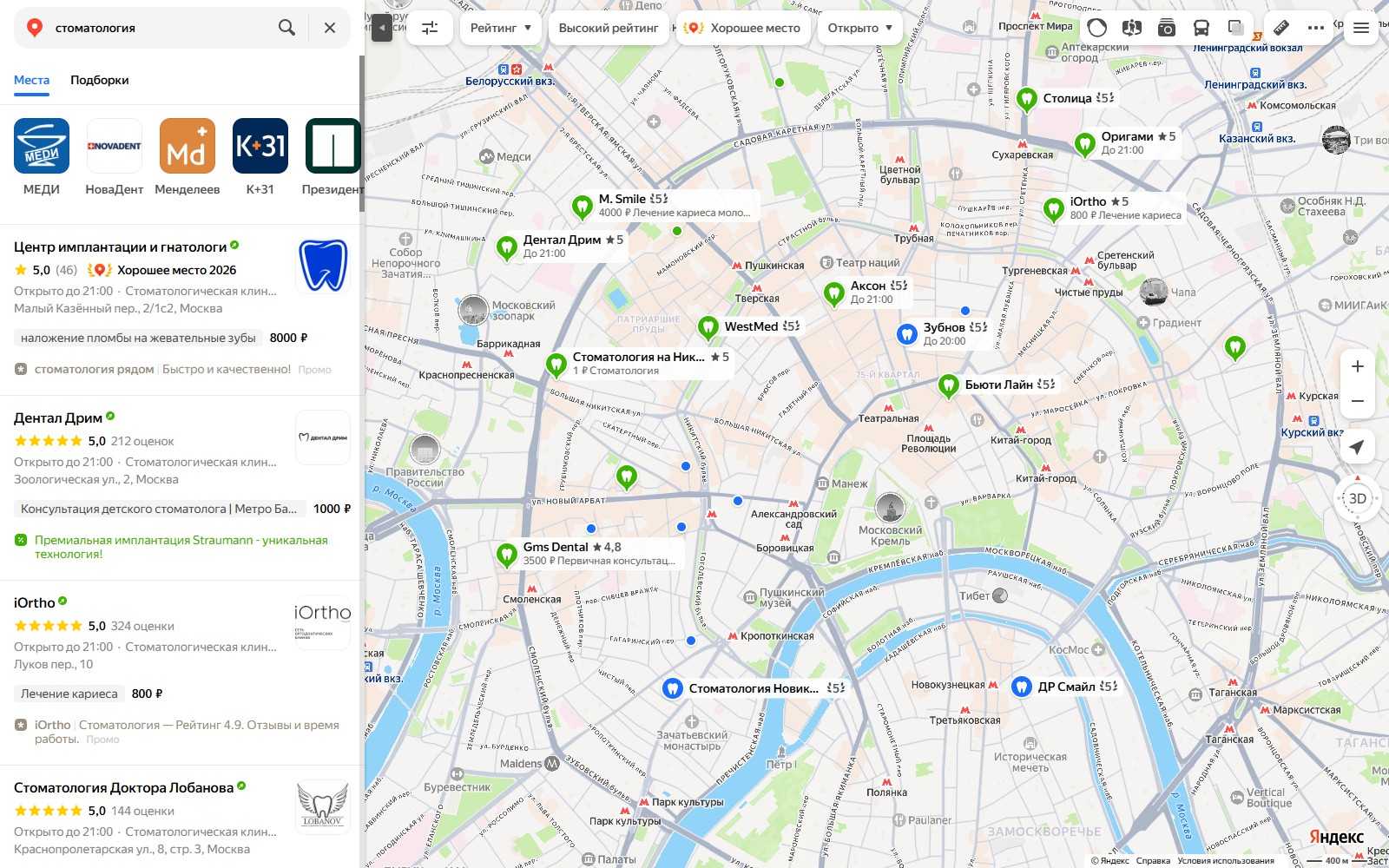Click the blue ДР Смайл pin

pyautogui.click(x=1022, y=687)
